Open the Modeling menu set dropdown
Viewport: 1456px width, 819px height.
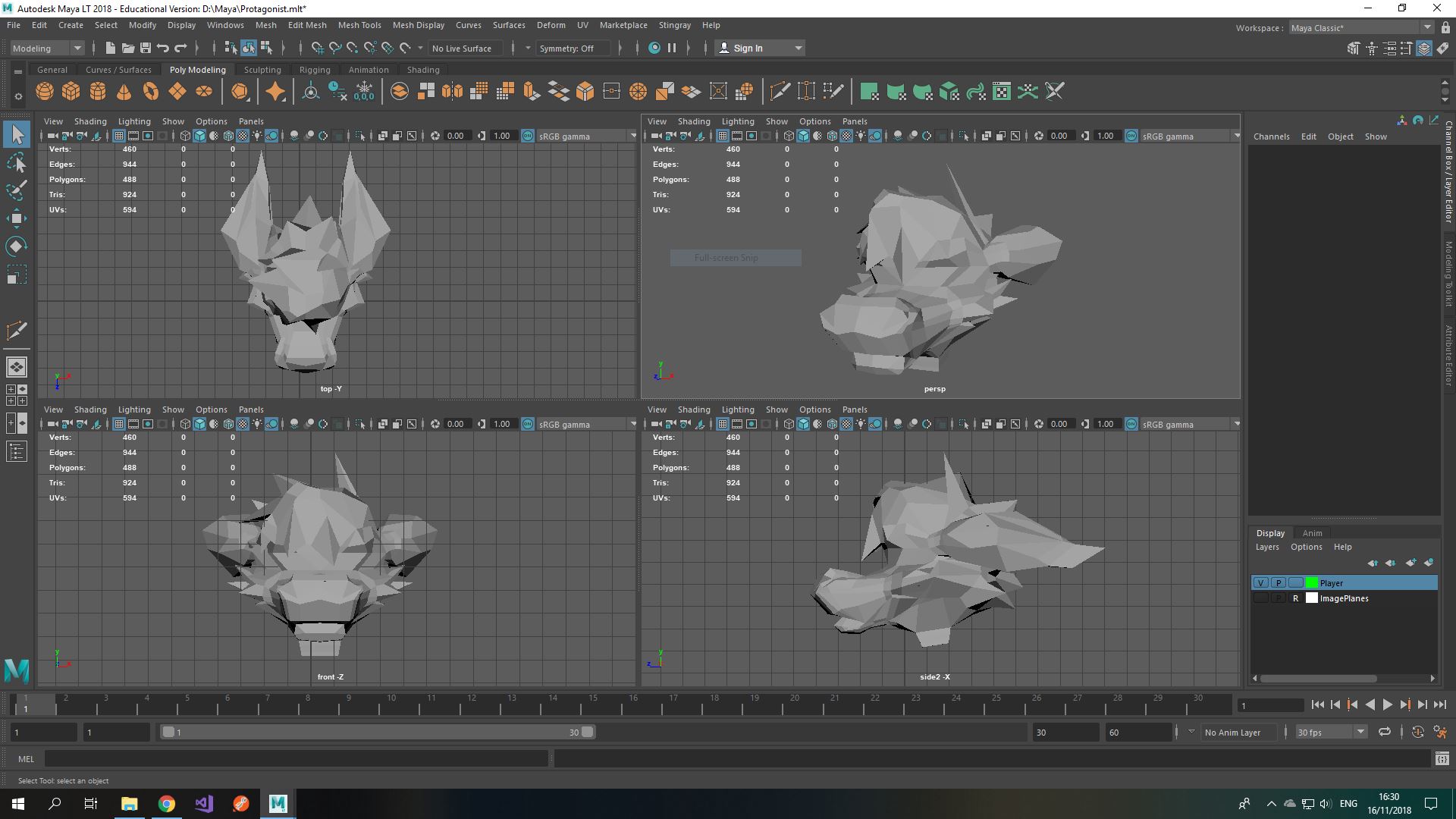point(47,48)
